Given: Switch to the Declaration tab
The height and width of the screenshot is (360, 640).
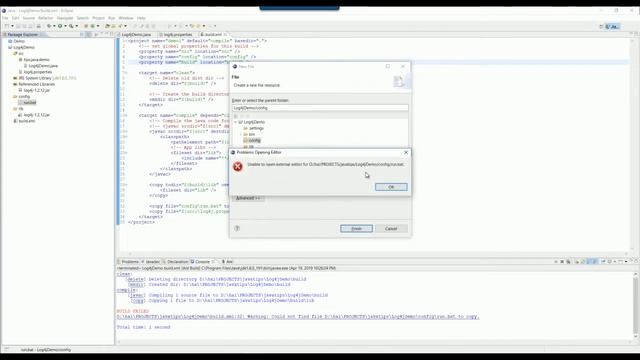Looking at the screenshot, I should coord(177,262).
